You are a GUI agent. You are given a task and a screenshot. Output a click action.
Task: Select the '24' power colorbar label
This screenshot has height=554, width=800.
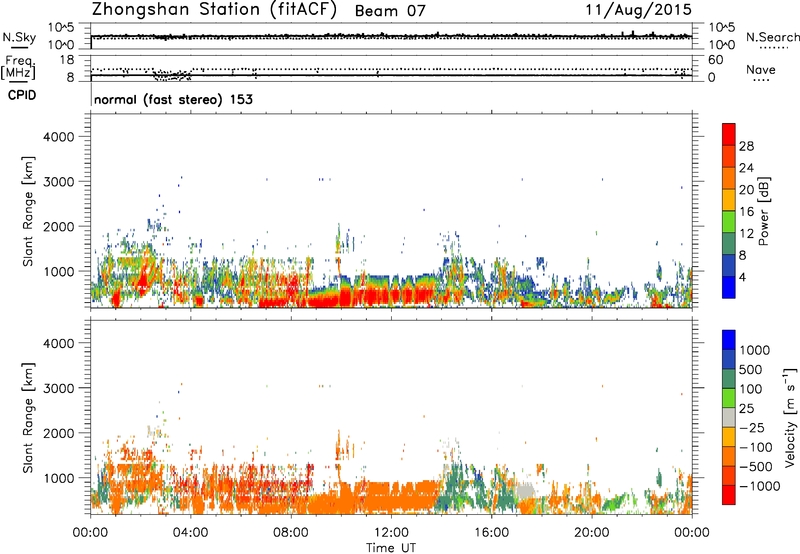(746, 168)
